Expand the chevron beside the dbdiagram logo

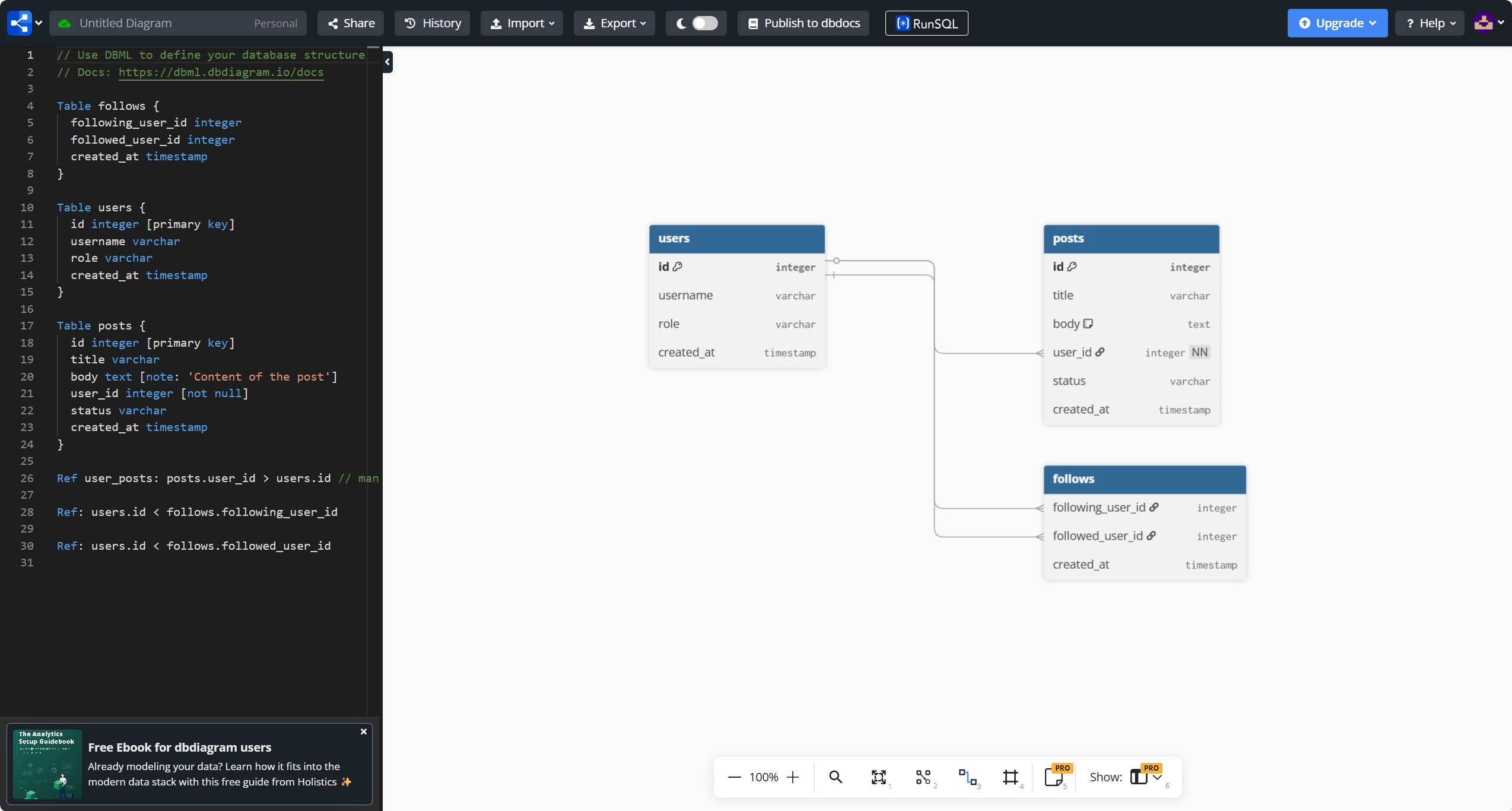coord(39,23)
